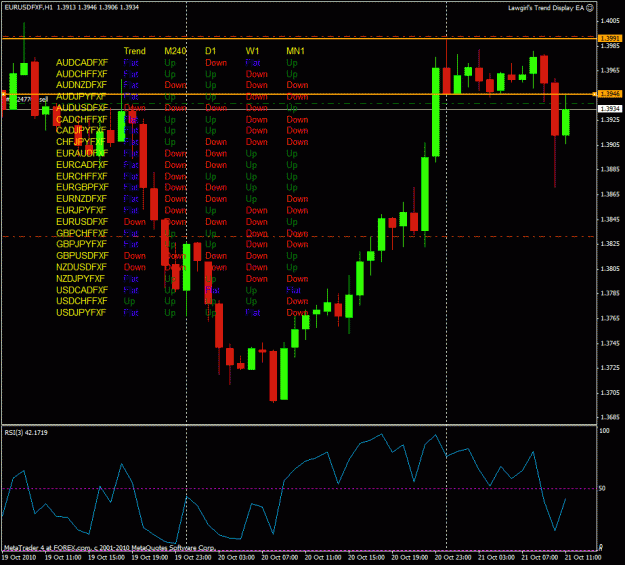Click the 20 Oct 15:00 time label

click(367, 557)
